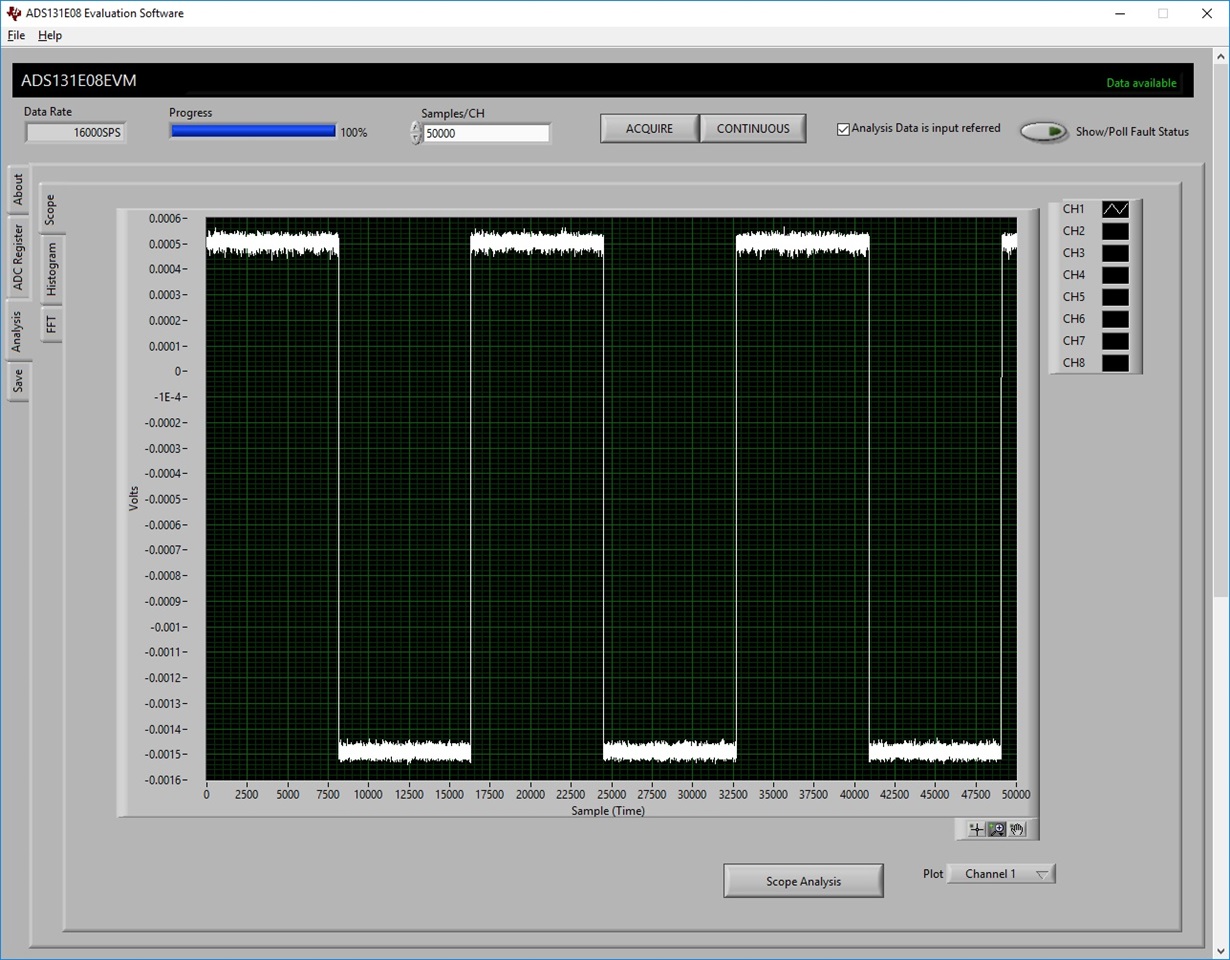Click the blue Progress bar
This screenshot has height=960, width=1230.
(x=253, y=130)
